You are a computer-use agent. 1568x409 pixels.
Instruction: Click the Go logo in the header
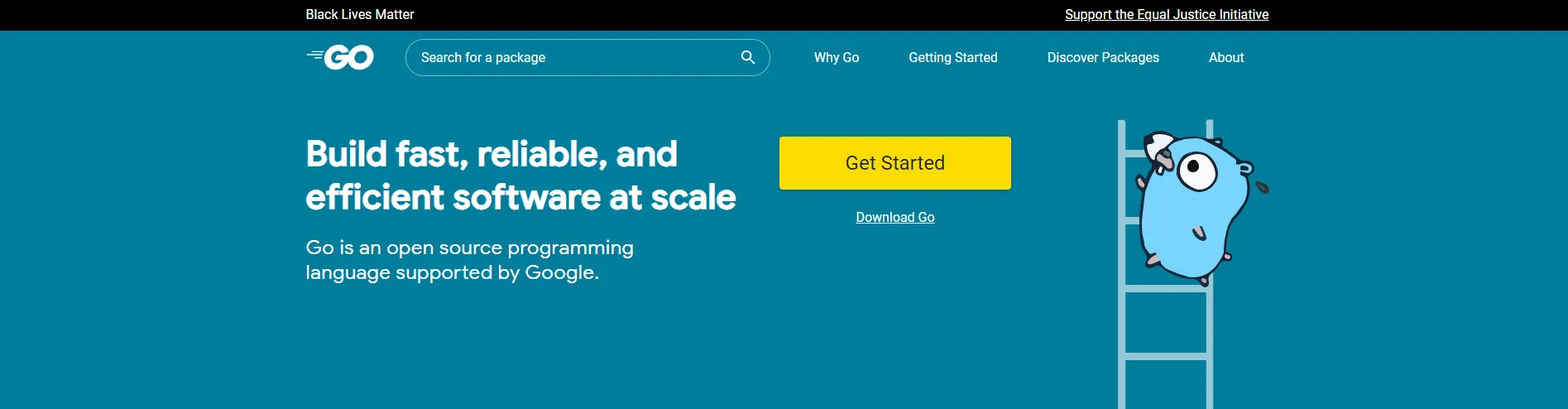point(340,57)
